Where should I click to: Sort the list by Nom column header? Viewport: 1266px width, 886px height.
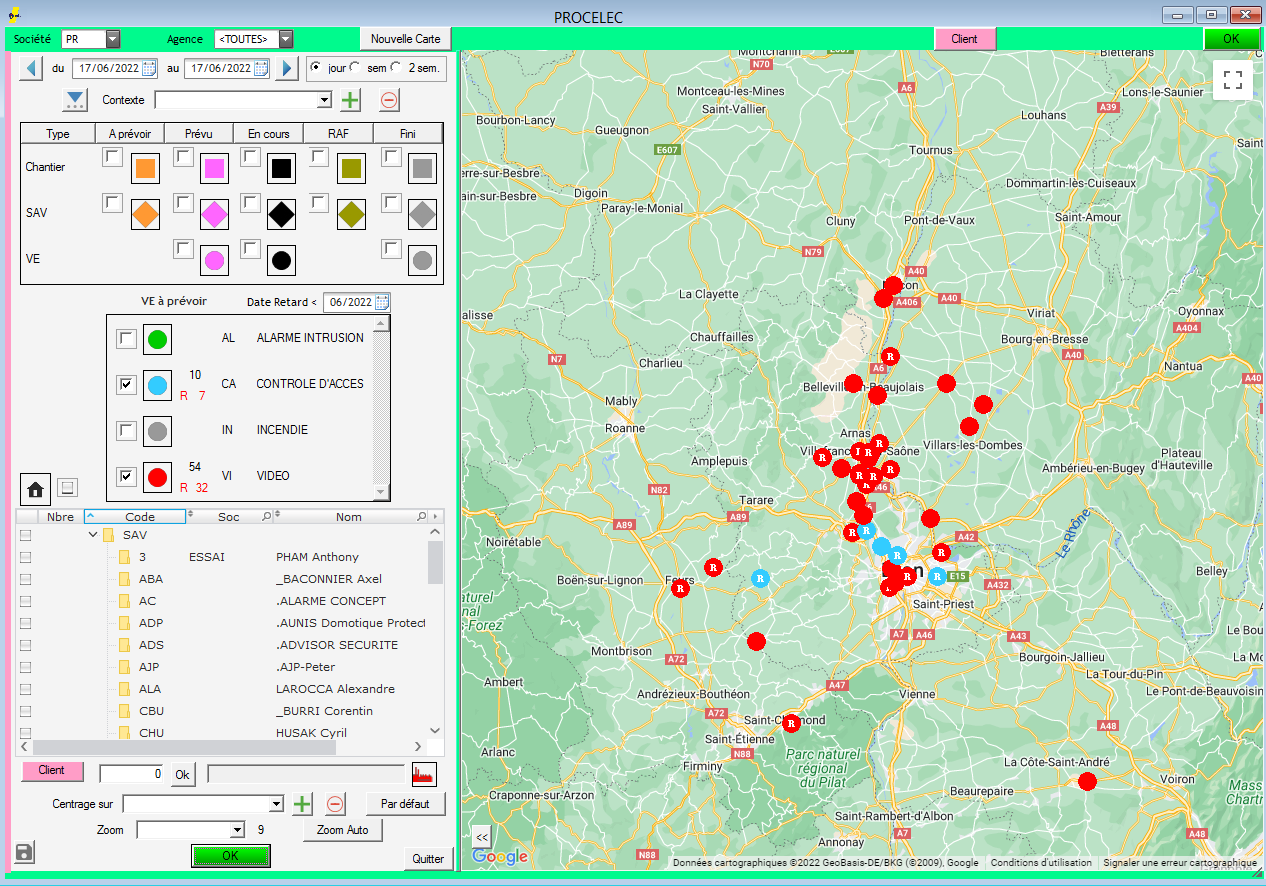tap(348, 517)
